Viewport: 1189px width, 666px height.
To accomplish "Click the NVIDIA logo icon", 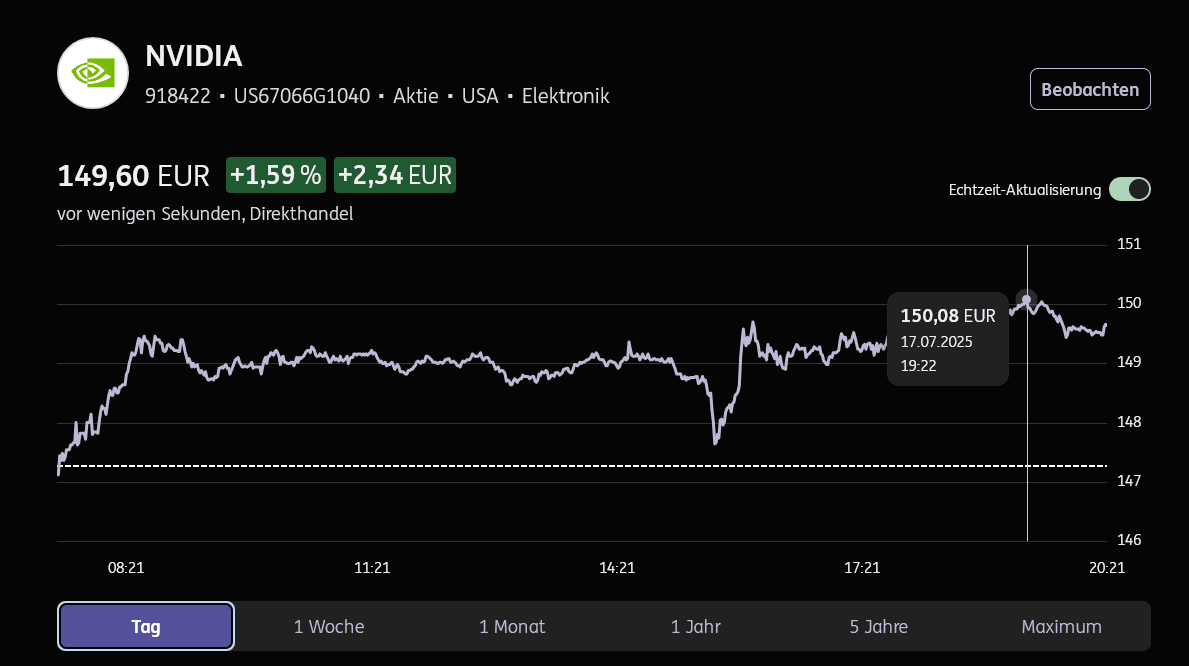I will click(x=93, y=74).
